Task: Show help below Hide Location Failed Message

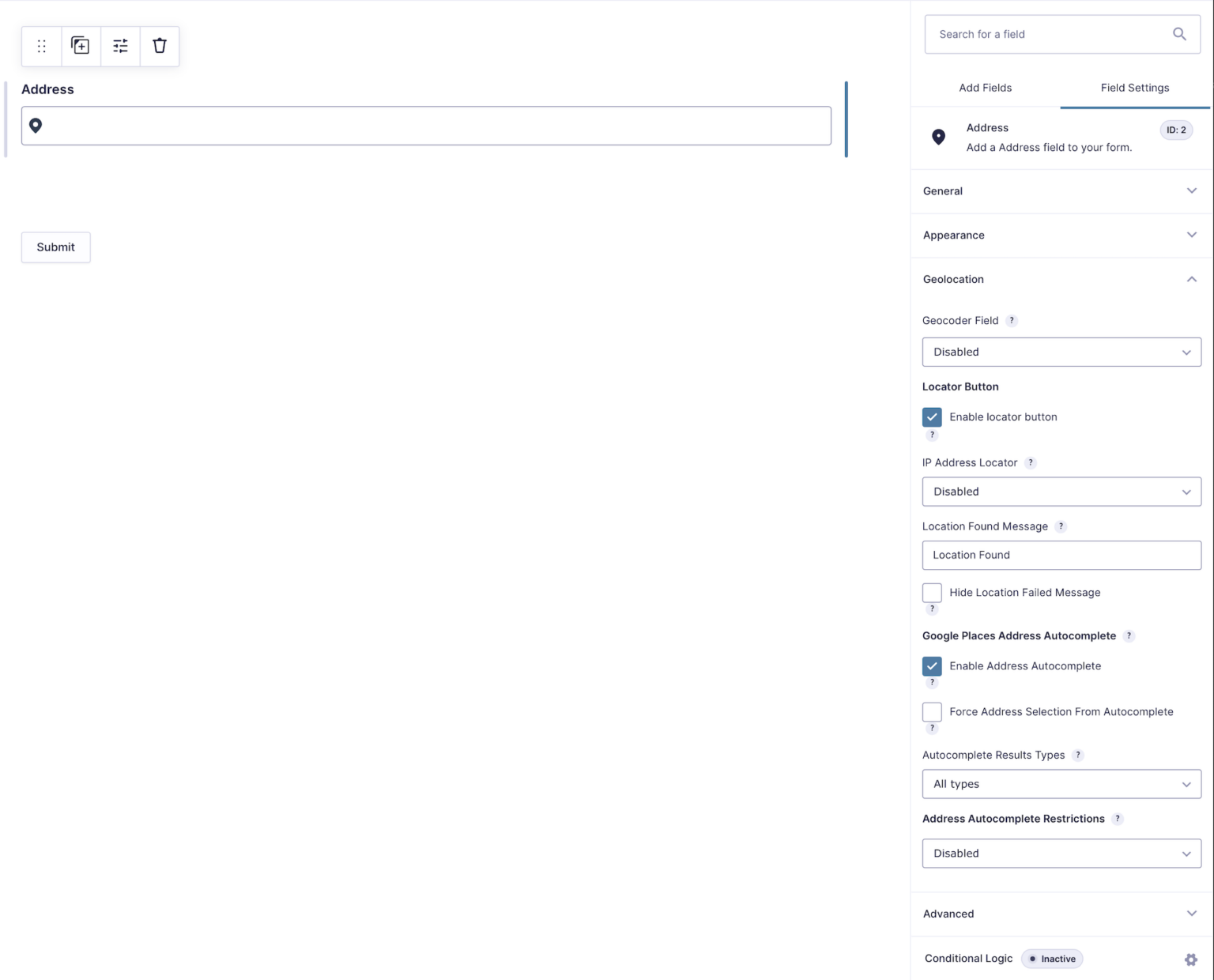Action: click(933, 609)
